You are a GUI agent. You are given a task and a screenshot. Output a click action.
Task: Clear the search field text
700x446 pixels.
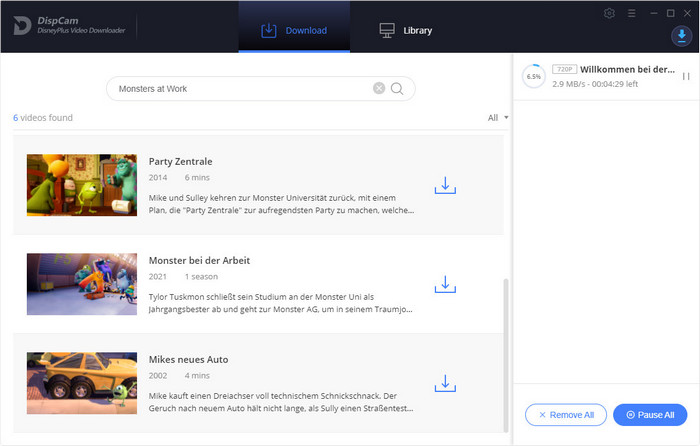[x=379, y=88]
